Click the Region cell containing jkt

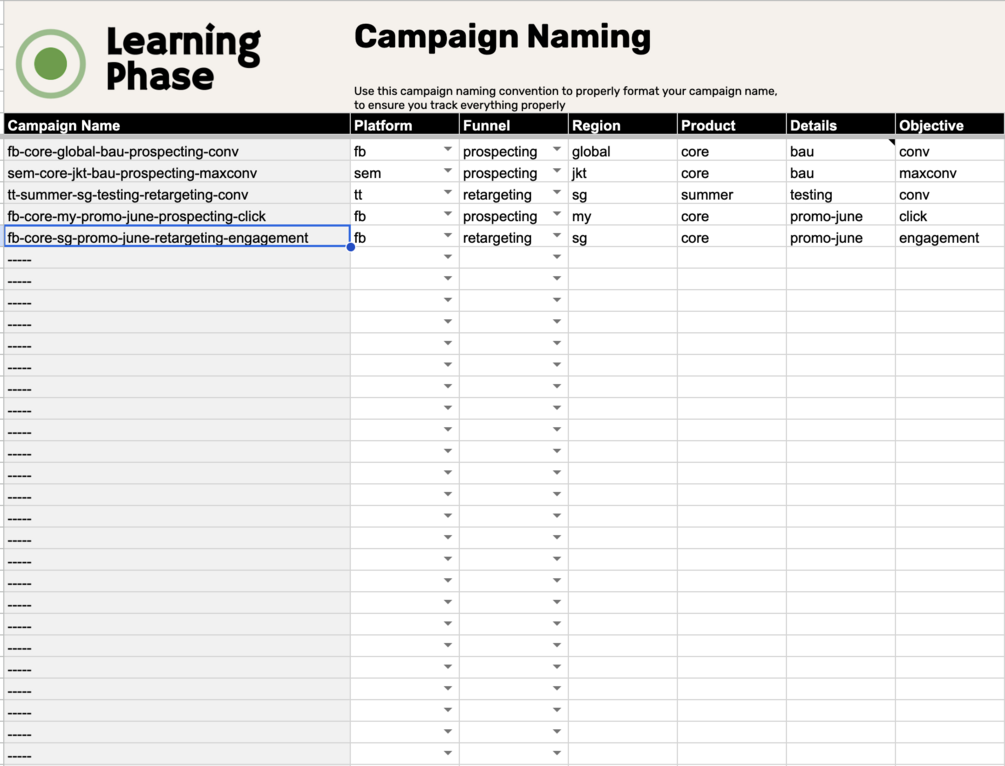click(x=622, y=173)
